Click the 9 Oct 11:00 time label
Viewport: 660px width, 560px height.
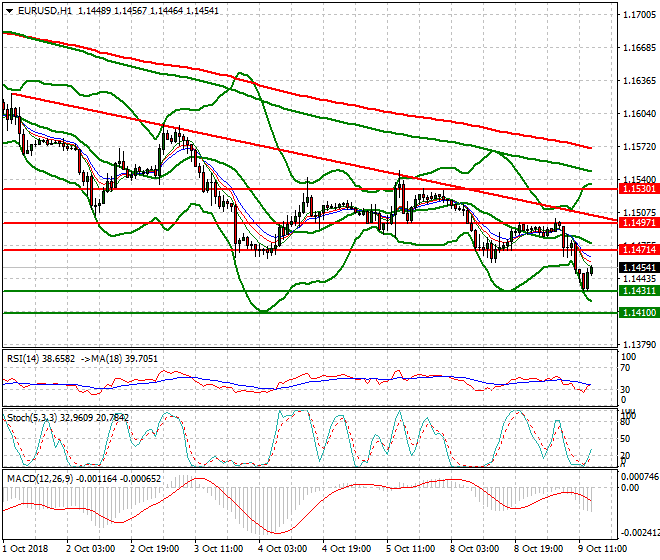coord(602,549)
